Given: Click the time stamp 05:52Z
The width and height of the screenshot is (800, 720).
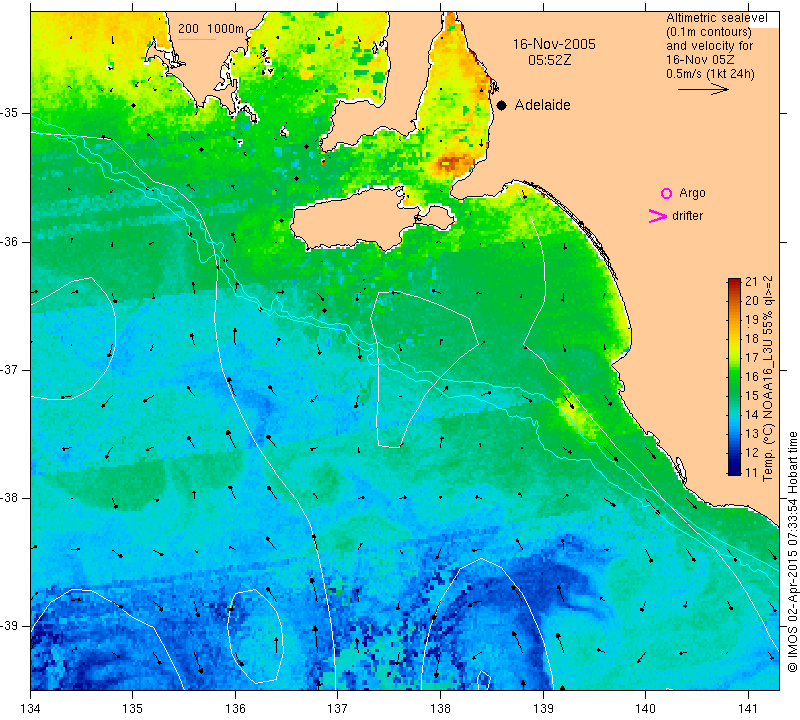Looking at the screenshot, I should tap(549, 60).
